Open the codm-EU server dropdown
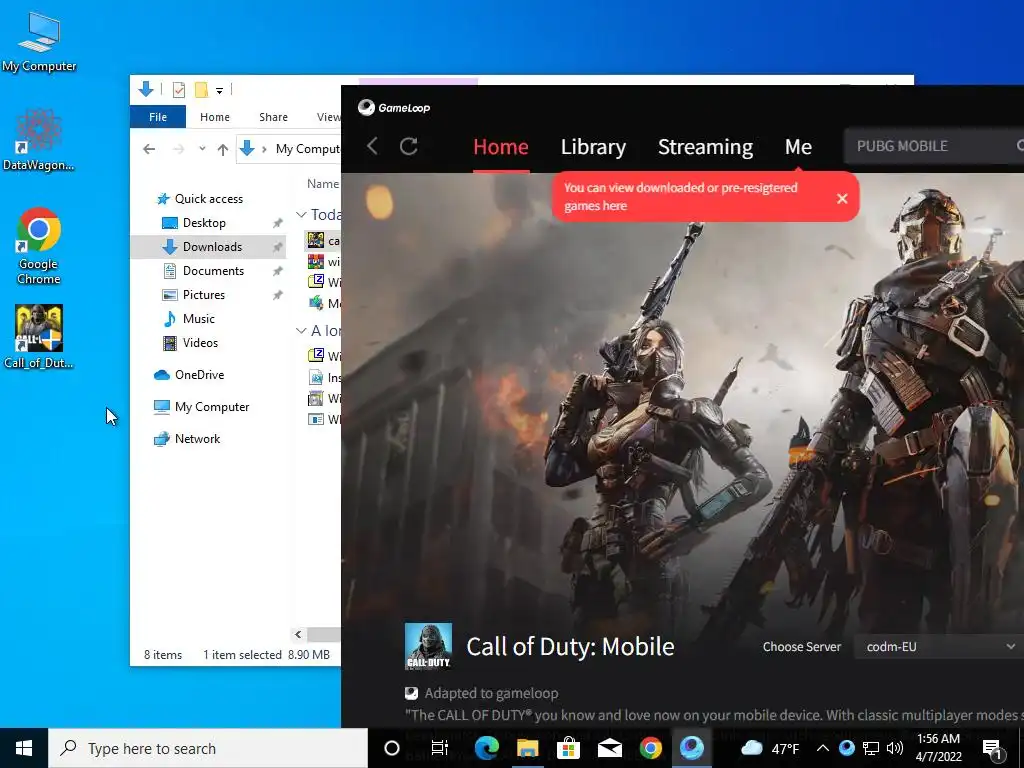The image size is (1024, 768). click(x=939, y=647)
